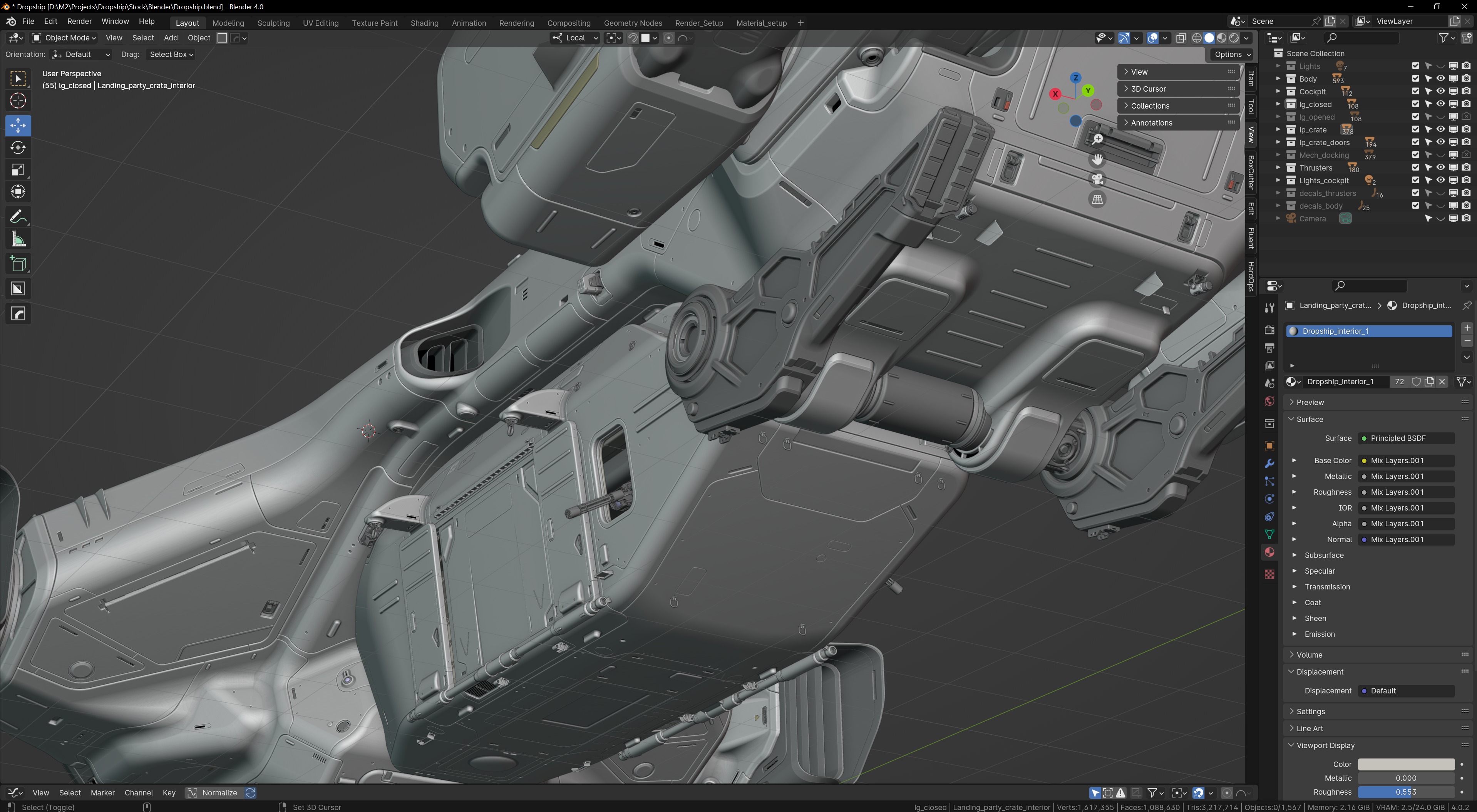Hide the Cockpit collection in viewport

tap(1440, 91)
